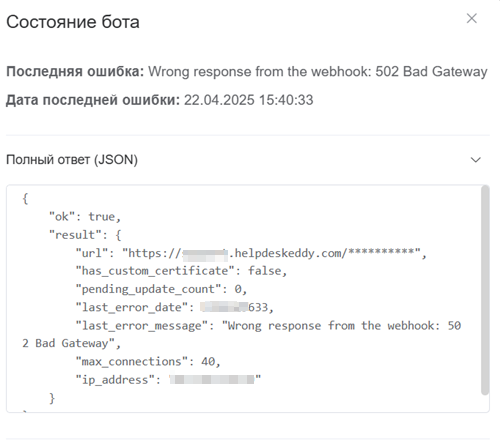Click the "ok": true line
The height and width of the screenshot is (445, 500).
click(85, 217)
